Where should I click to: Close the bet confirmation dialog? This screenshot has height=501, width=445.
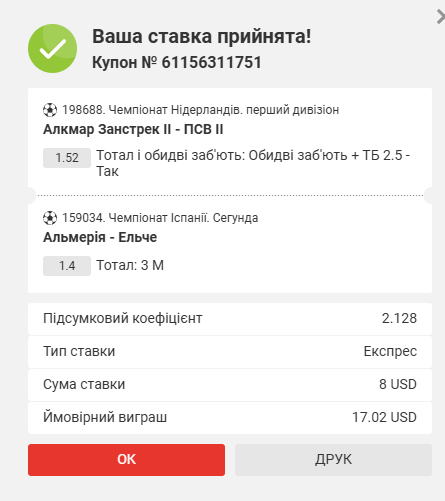[x=441, y=17]
